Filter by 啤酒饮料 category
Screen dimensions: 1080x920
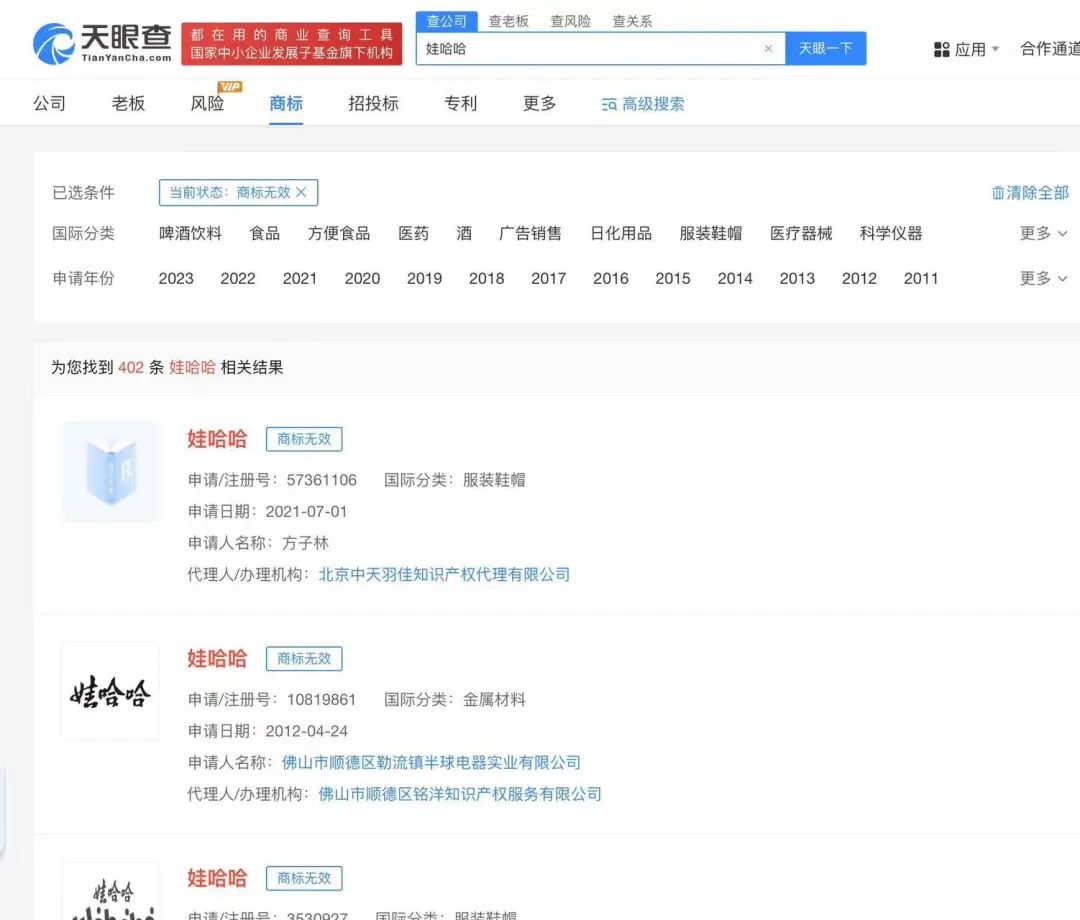coord(190,233)
